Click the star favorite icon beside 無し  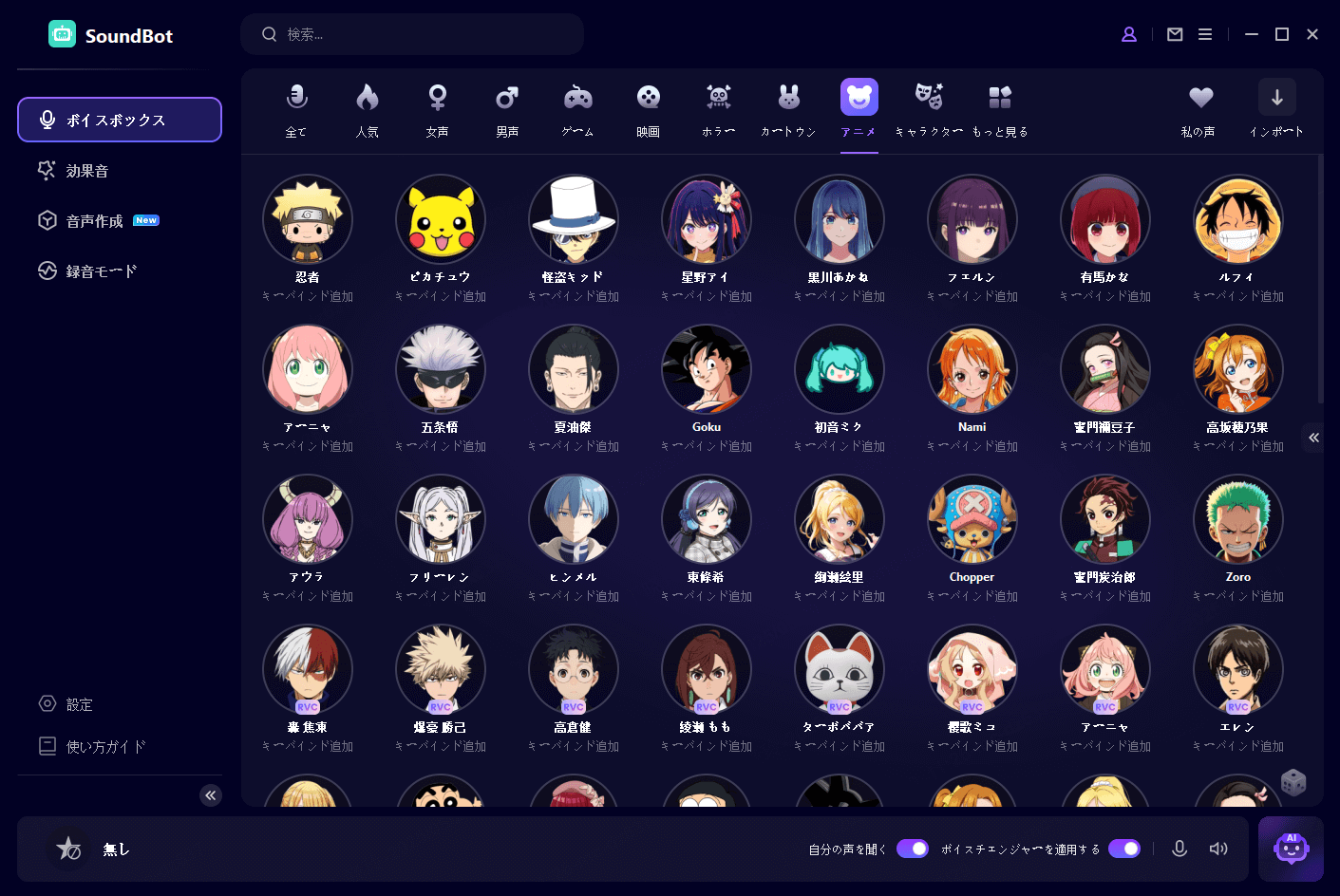68,849
